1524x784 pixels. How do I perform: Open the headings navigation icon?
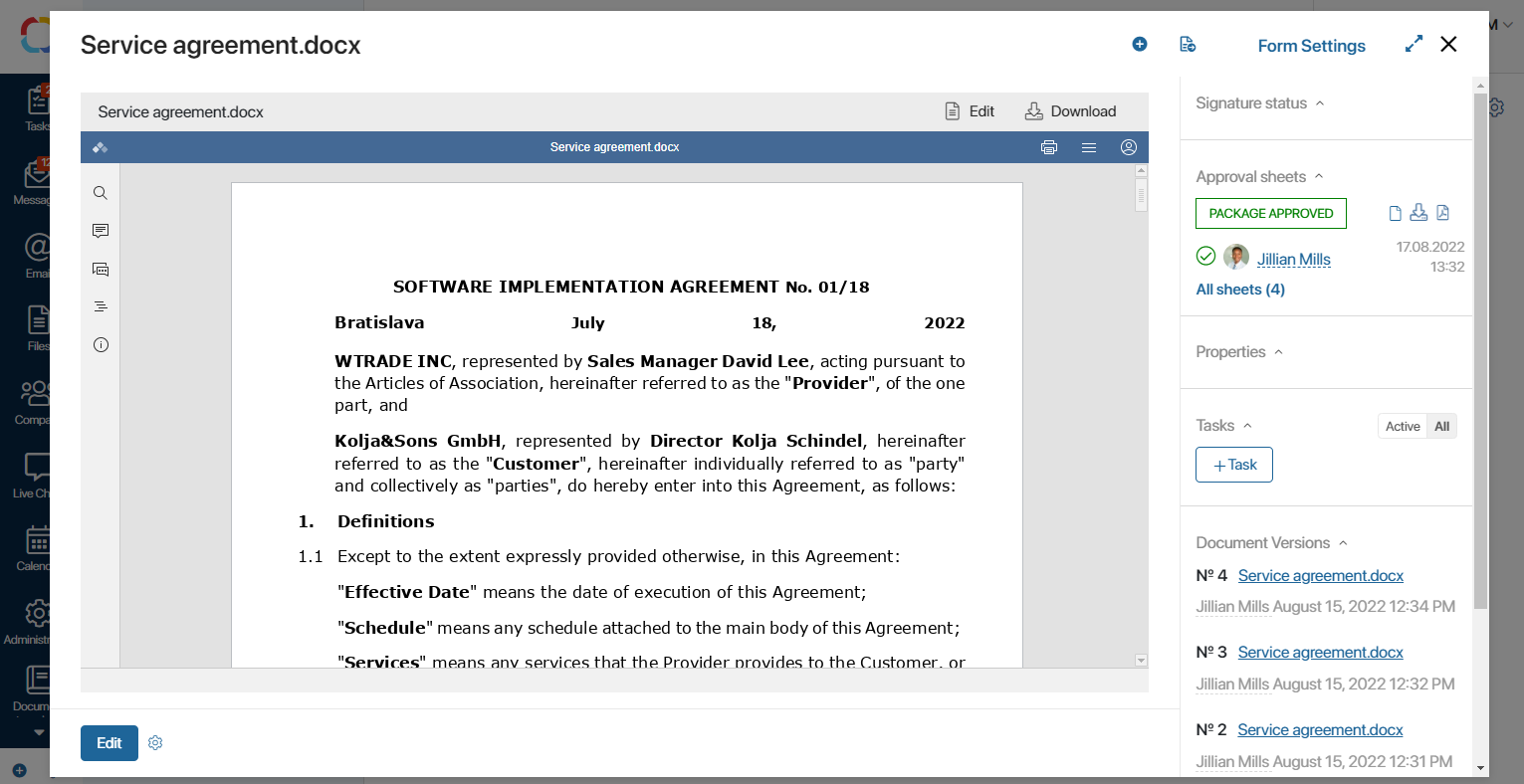pos(101,306)
